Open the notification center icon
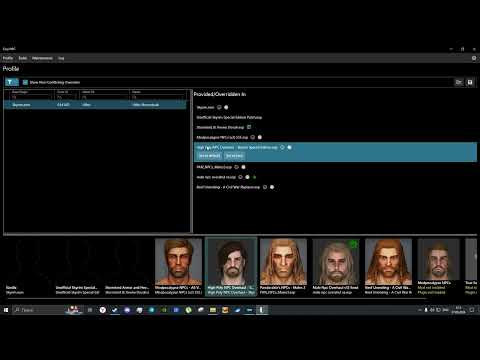 (472, 310)
